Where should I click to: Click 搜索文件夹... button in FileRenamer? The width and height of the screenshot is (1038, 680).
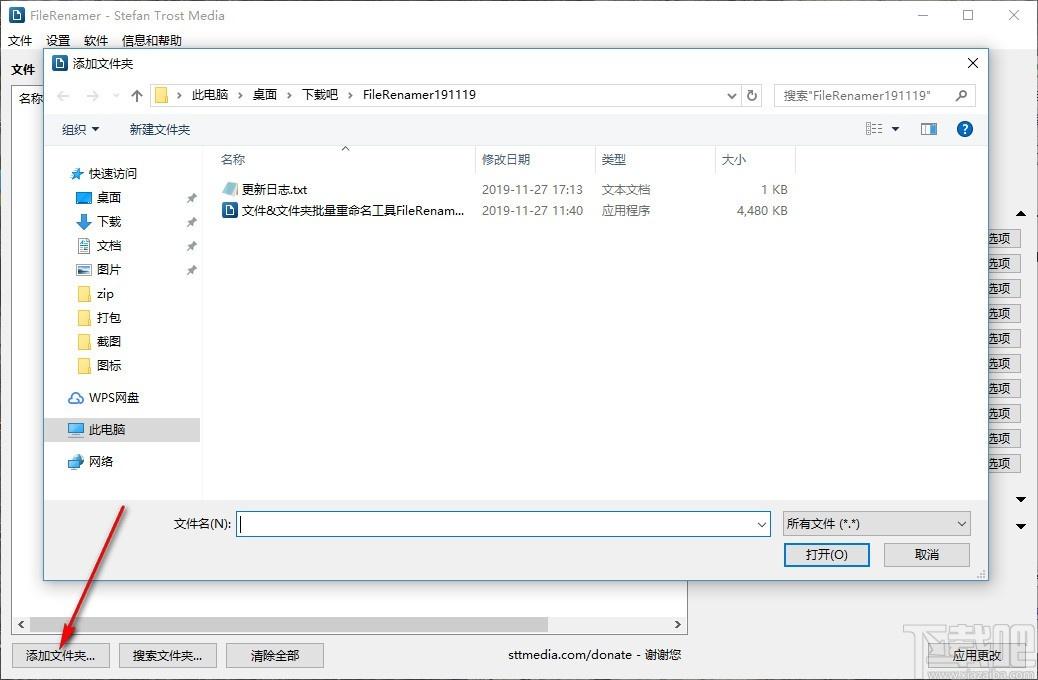click(x=167, y=656)
